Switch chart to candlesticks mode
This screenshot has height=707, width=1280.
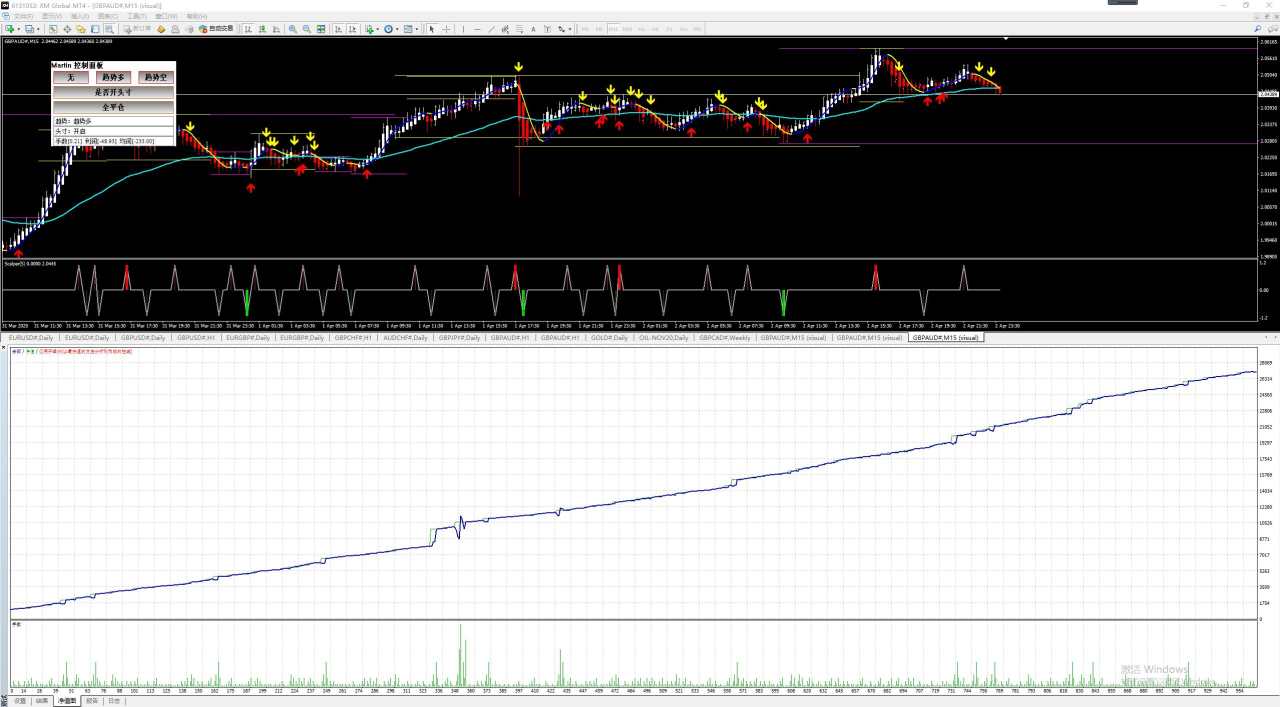tap(262, 29)
